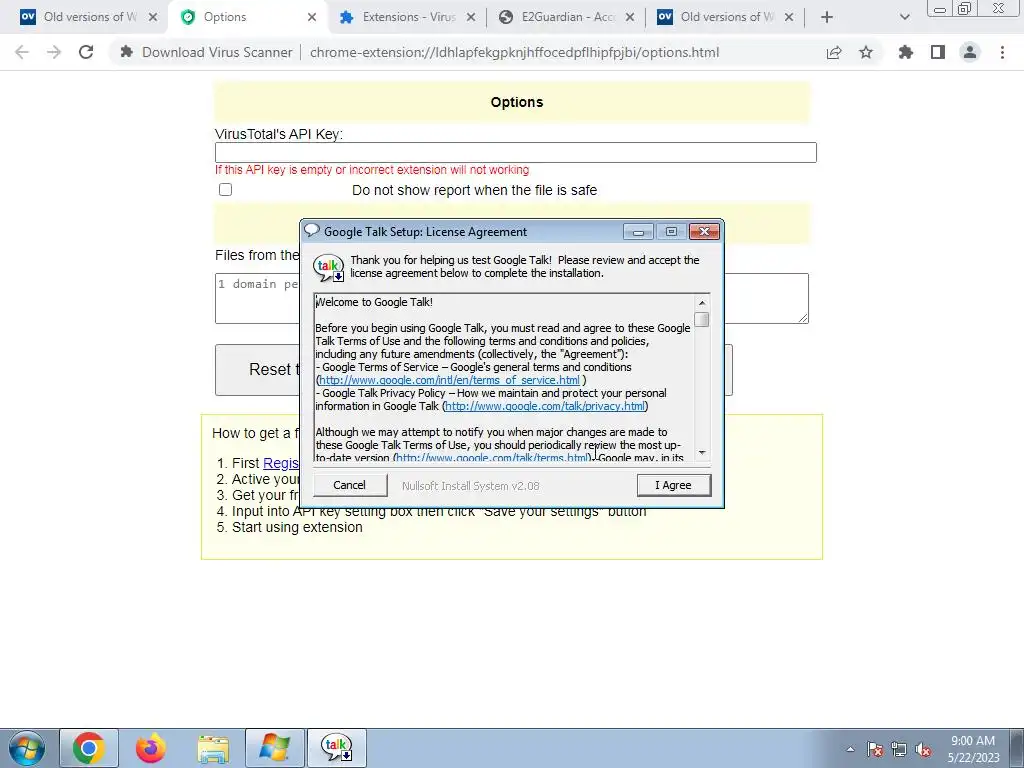Click the license text scrollbar thumb
1024x768 pixels.
[x=702, y=319]
